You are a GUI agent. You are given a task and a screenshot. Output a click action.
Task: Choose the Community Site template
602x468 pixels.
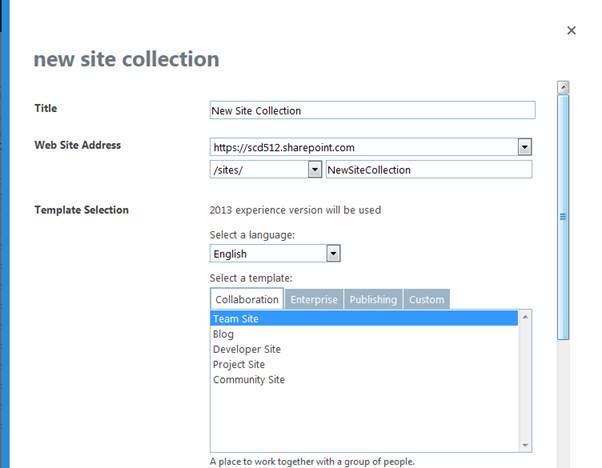[248, 380]
